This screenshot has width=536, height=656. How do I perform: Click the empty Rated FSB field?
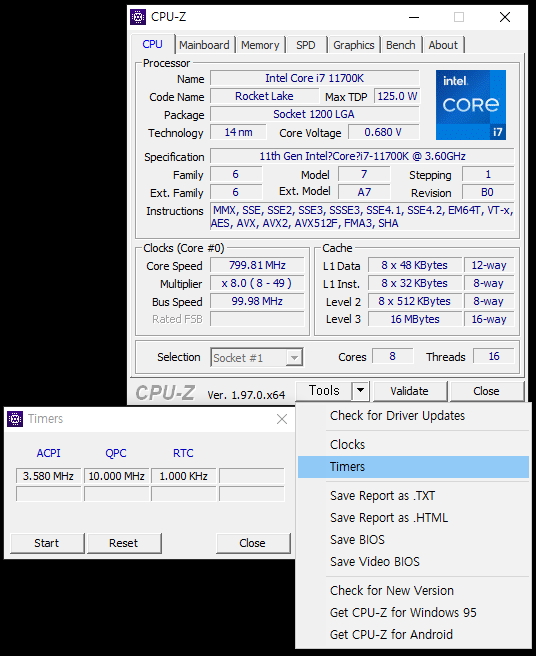click(x=257, y=319)
